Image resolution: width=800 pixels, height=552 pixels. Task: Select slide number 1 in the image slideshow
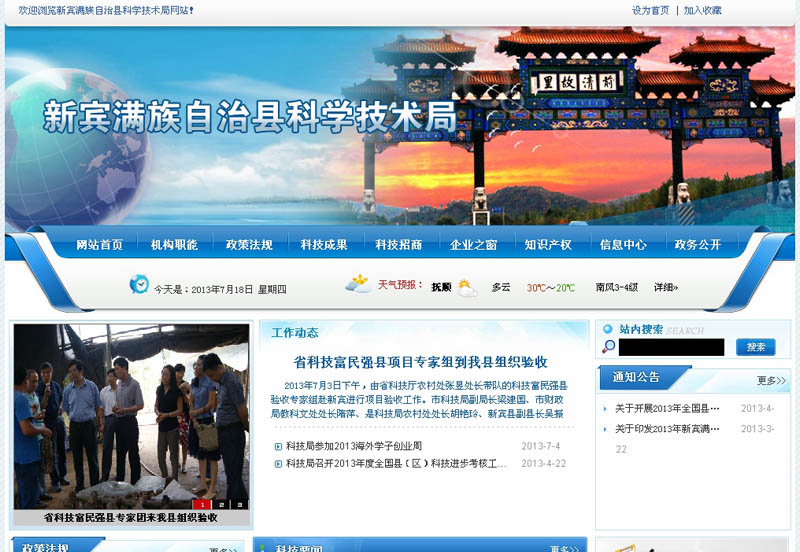(203, 505)
